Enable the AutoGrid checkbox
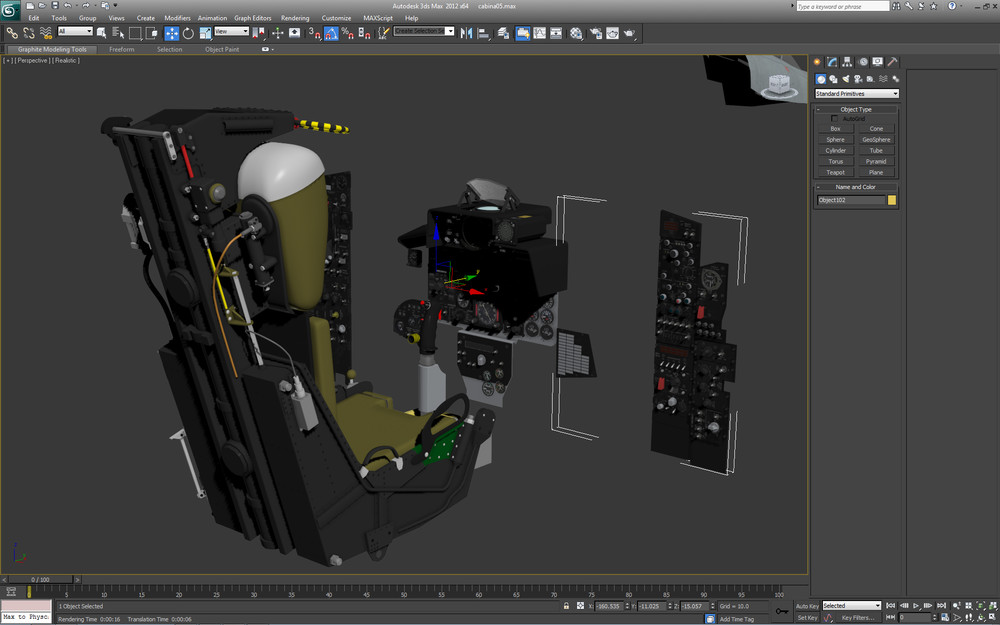This screenshot has width=1000, height=625. (x=835, y=119)
